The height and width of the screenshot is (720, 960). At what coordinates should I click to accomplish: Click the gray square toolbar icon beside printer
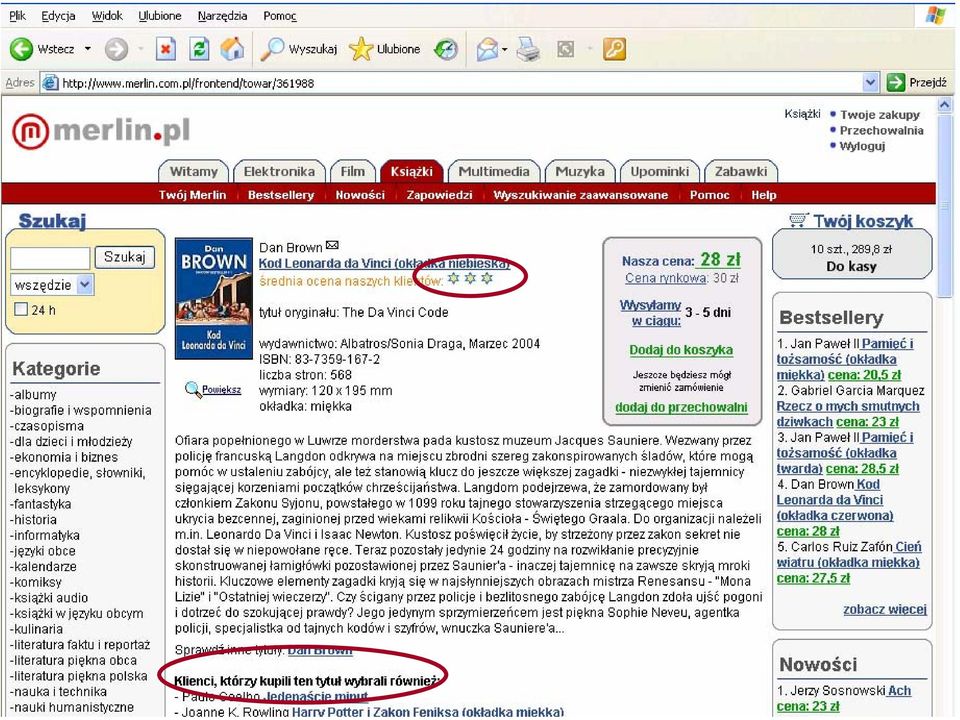tap(565, 49)
